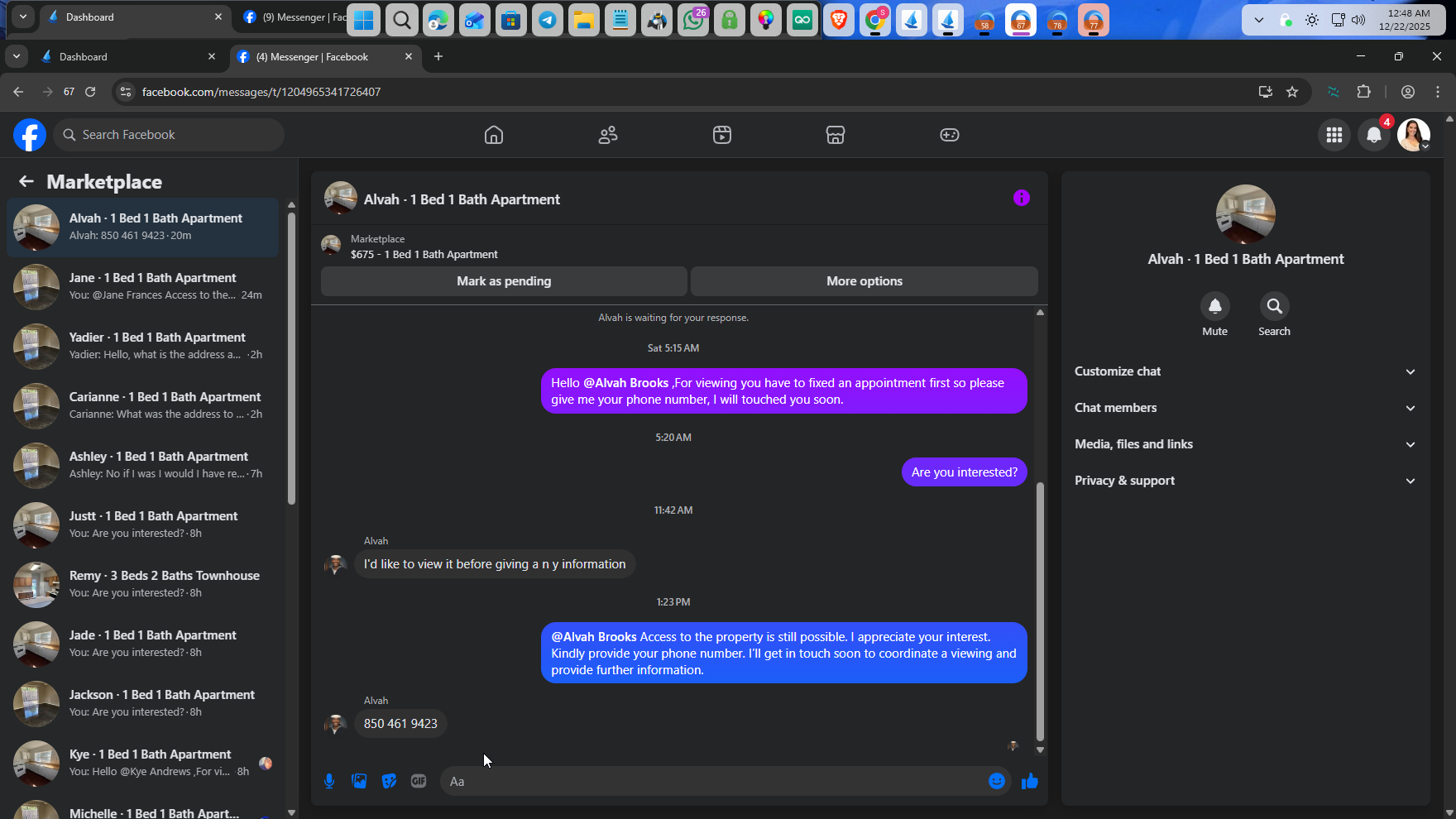Focus the Search Facebook field
The width and height of the screenshot is (1456, 819).
tap(169, 135)
